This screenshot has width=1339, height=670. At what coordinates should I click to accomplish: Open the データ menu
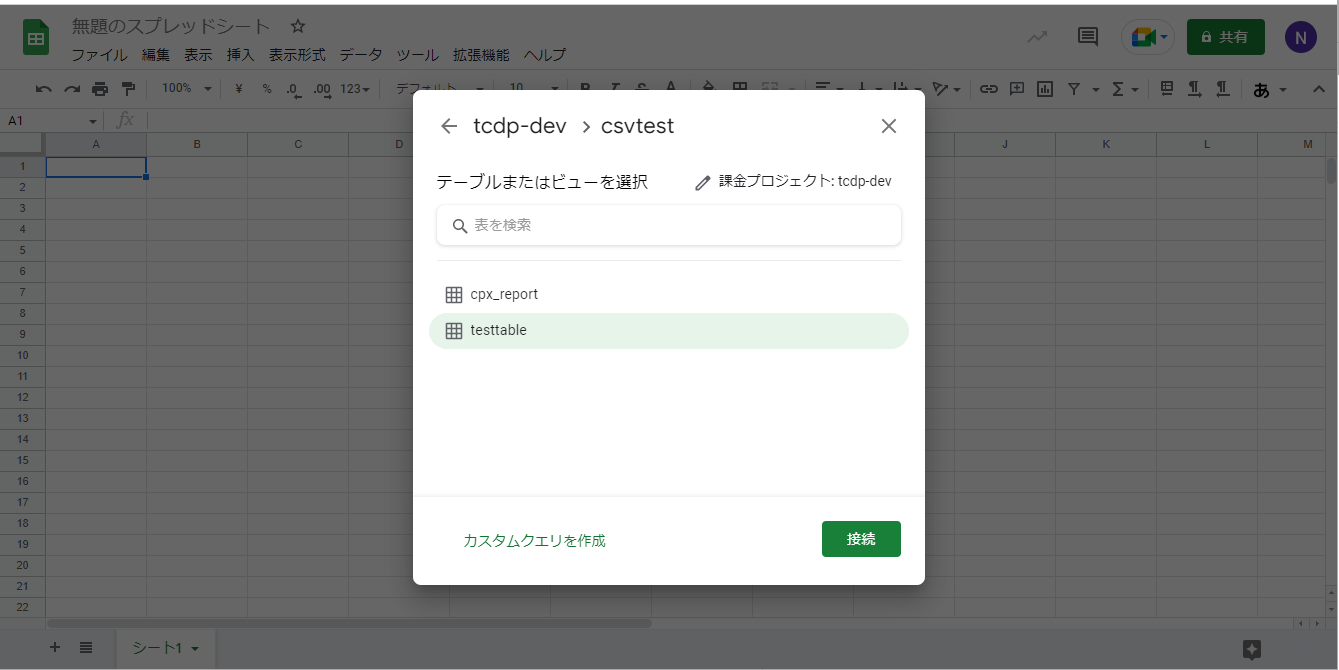[360, 55]
